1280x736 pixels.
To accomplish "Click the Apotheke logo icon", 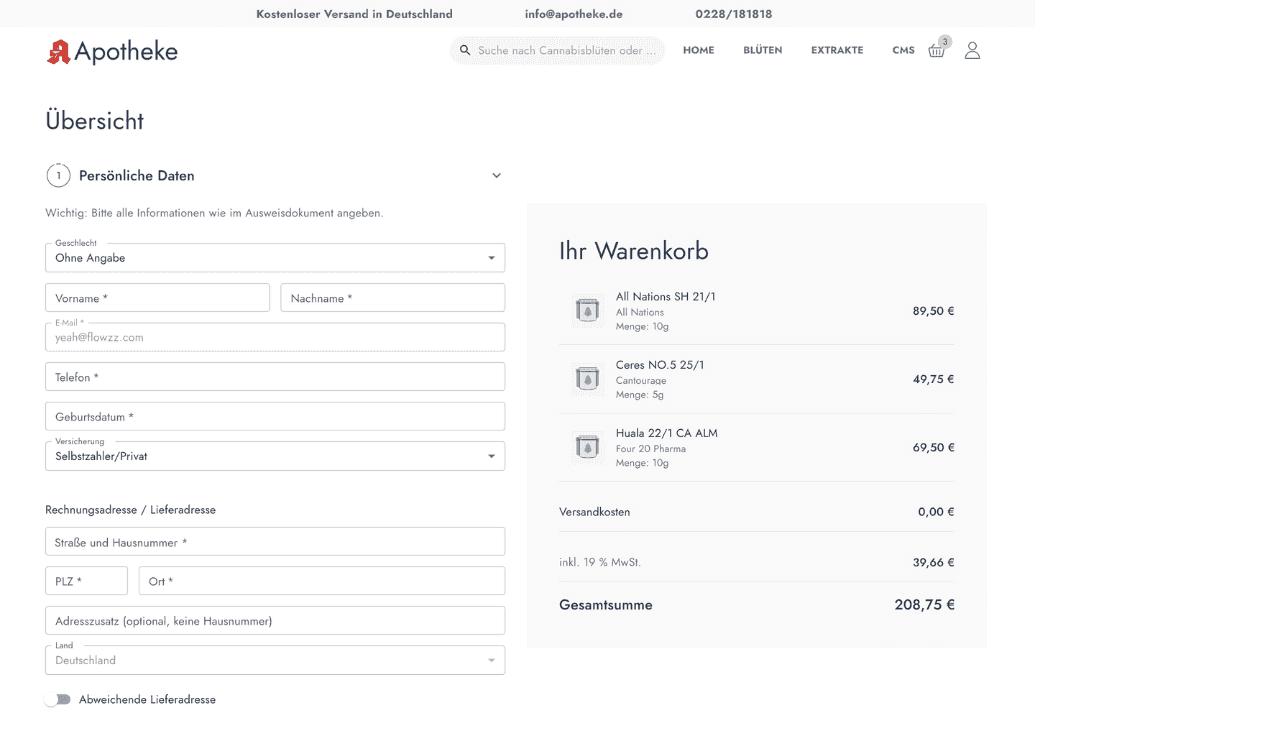I will tap(58, 52).
